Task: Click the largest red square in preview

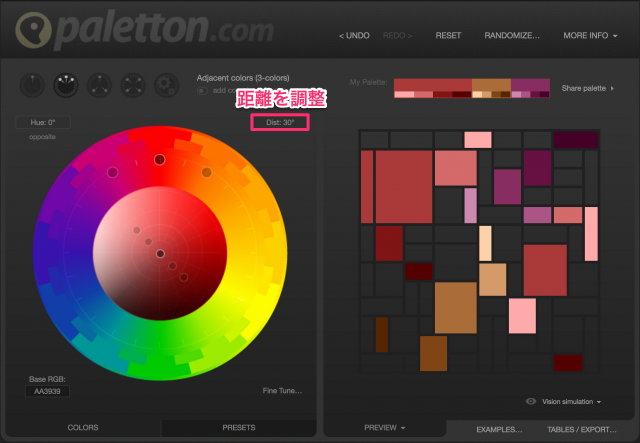Action: pyautogui.click(x=404, y=187)
